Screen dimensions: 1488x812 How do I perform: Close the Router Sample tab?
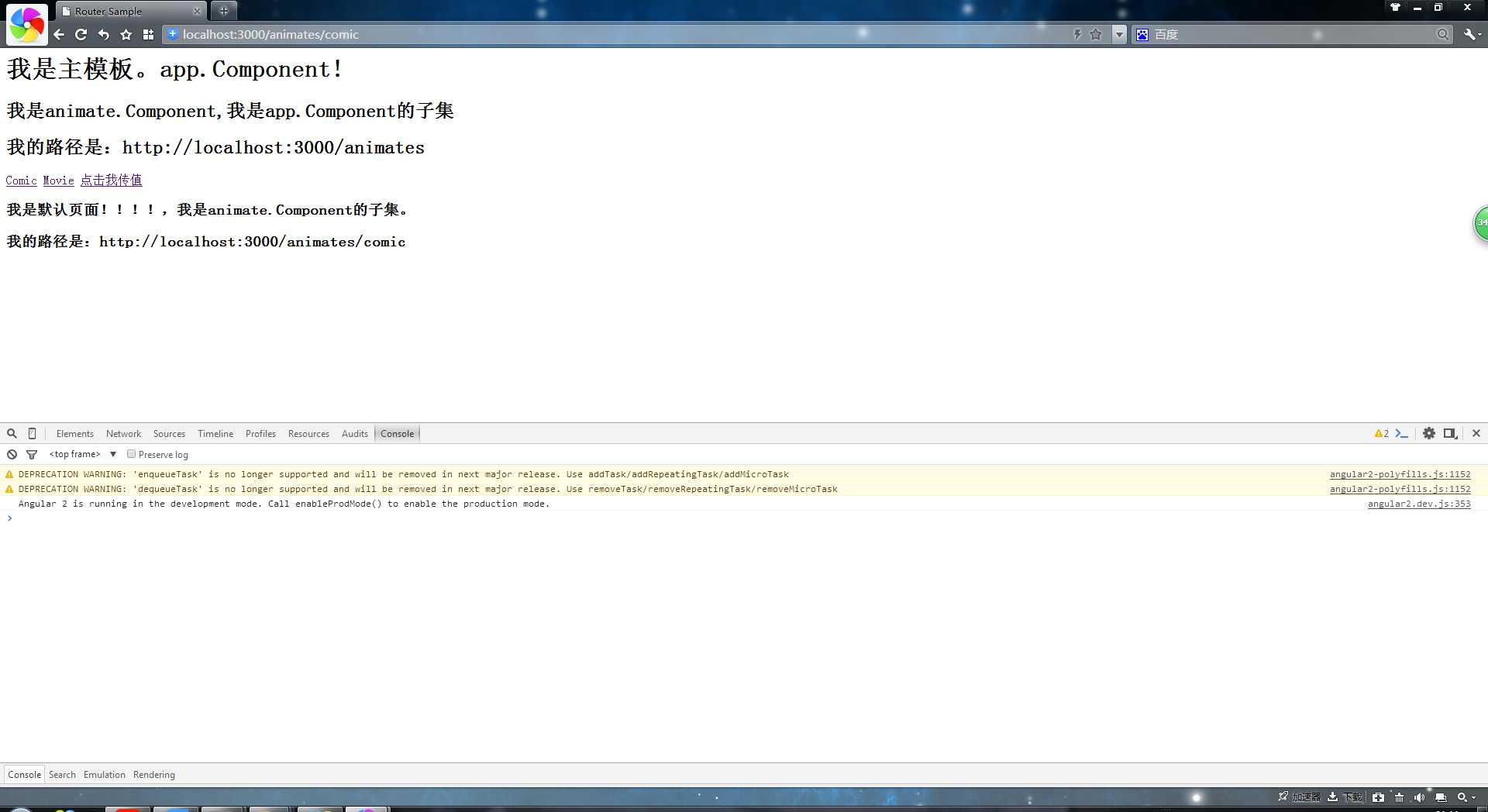coord(197,11)
